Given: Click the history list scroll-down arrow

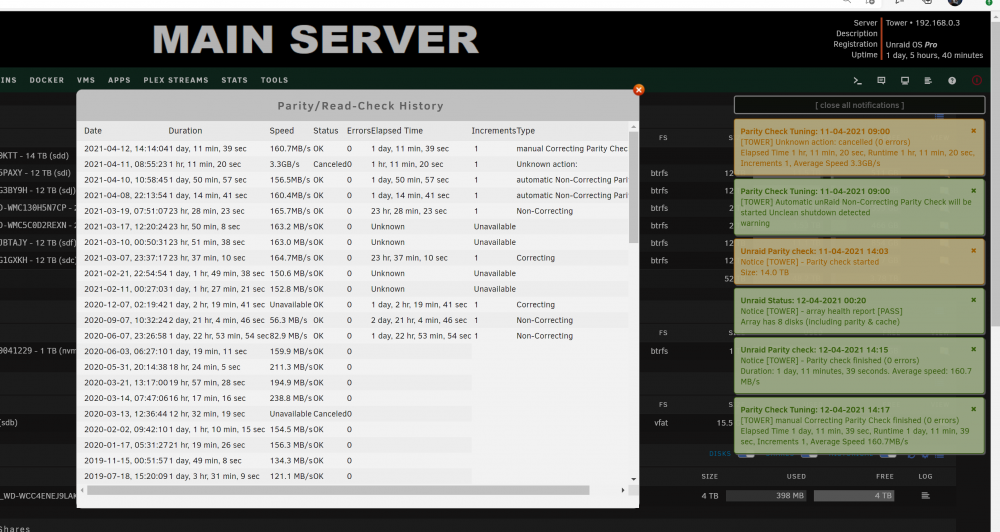Looking at the screenshot, I should 633,478.
